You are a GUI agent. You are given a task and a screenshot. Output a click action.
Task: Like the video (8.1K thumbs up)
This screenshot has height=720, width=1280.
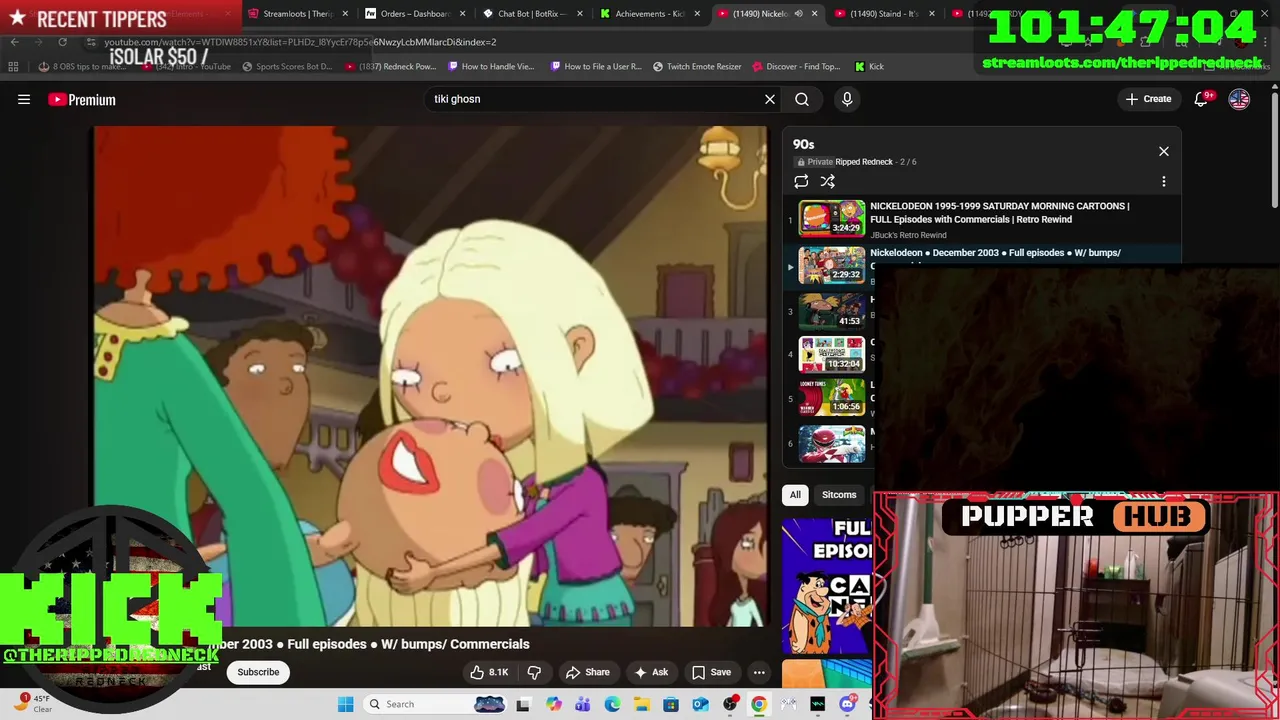click(x=490, y=672)
